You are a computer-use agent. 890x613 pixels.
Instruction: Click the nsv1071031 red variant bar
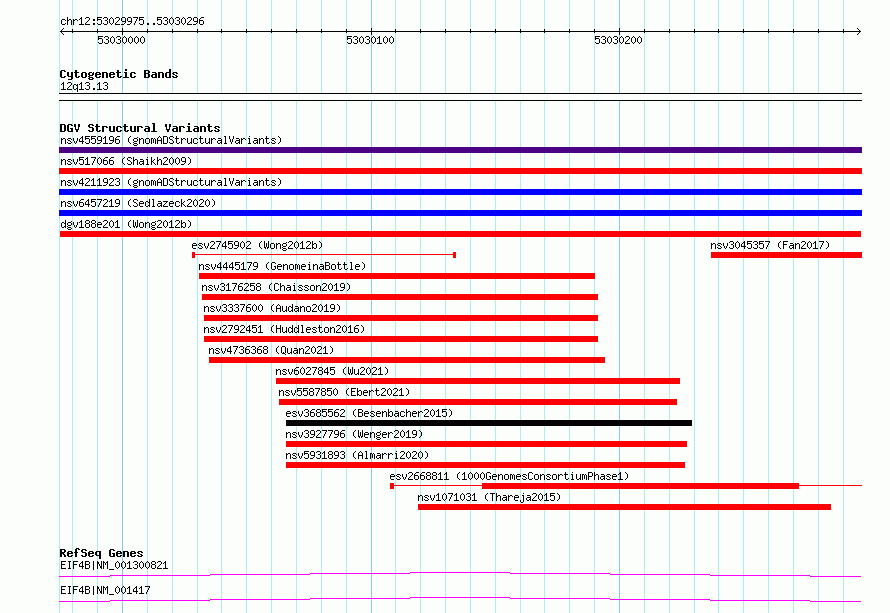[624, 507]
